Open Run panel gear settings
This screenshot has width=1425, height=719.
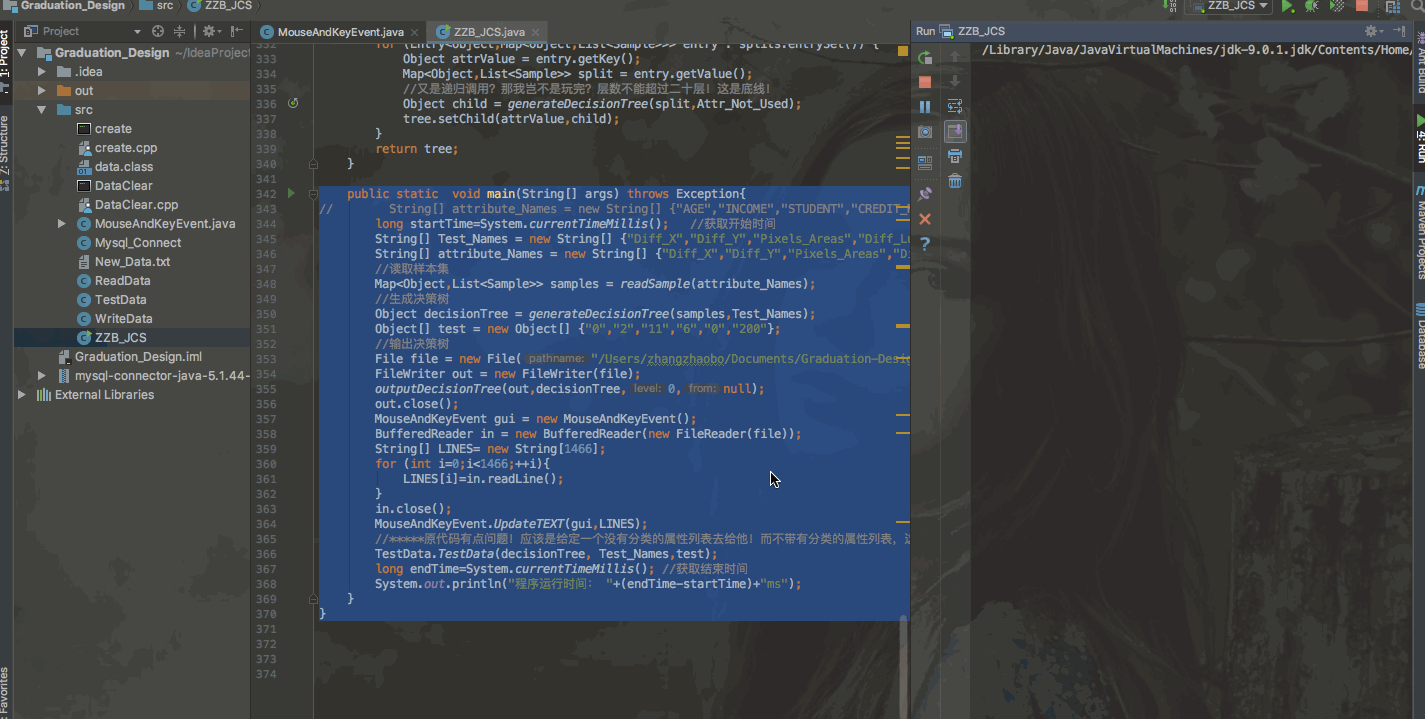[1373, 32]
